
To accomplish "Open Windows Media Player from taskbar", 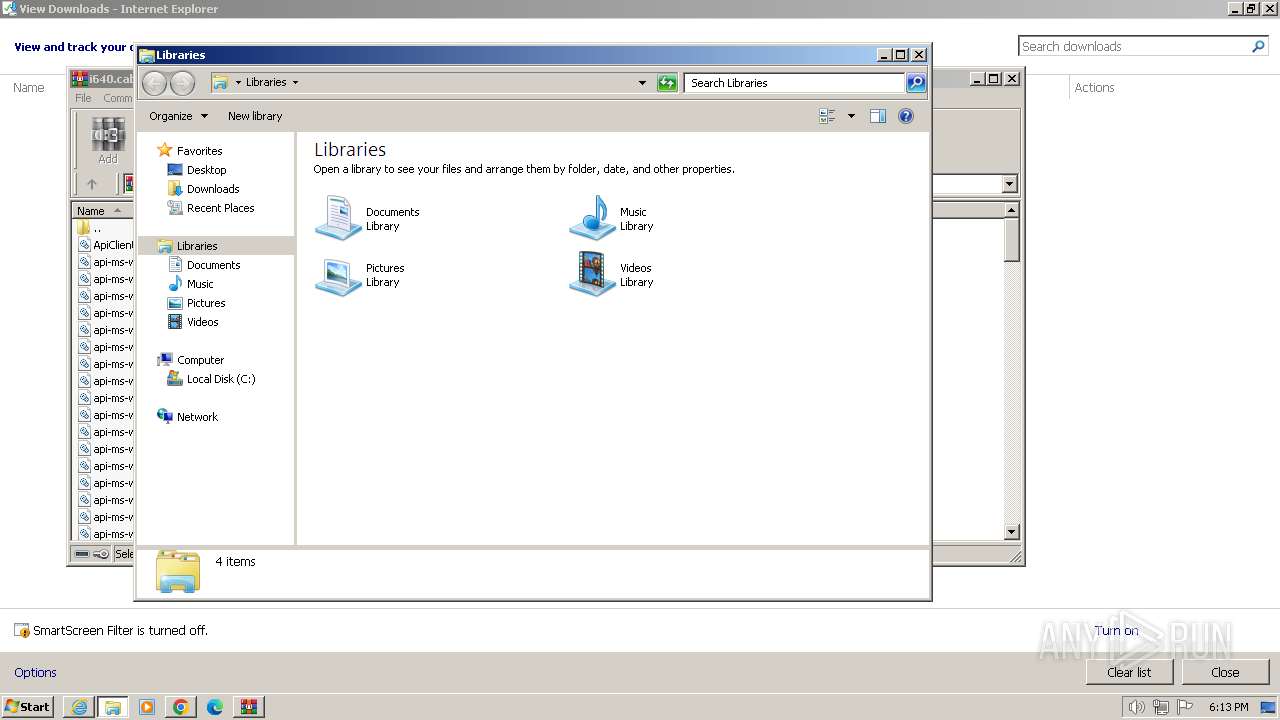I will point(147,707).
